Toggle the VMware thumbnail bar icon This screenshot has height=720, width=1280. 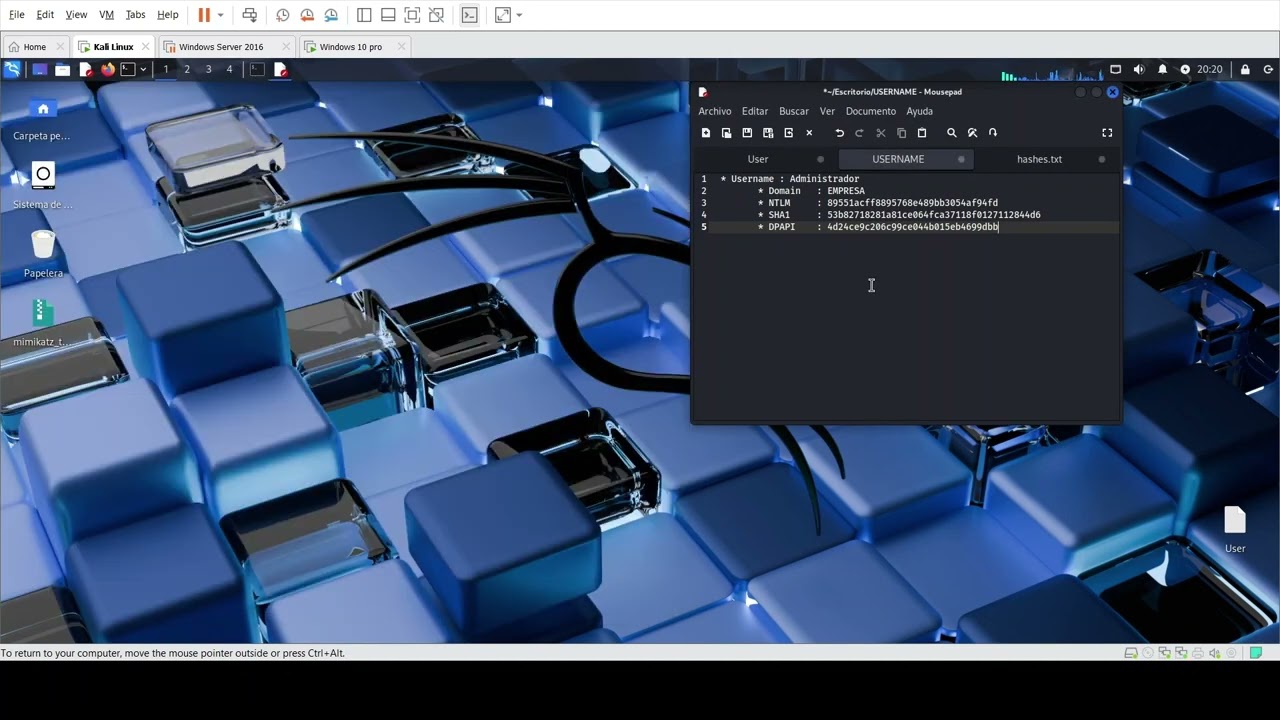388,15
